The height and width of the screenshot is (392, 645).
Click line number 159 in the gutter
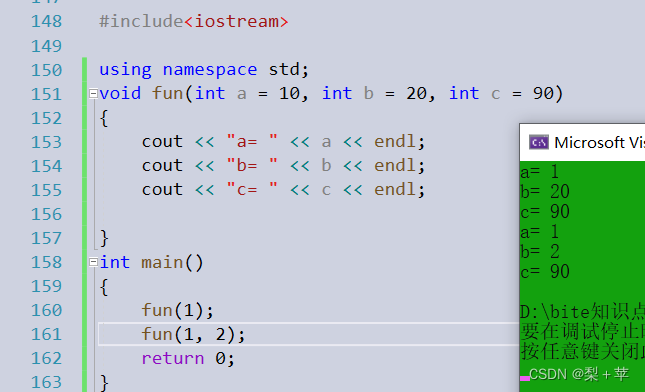point(46,286)
